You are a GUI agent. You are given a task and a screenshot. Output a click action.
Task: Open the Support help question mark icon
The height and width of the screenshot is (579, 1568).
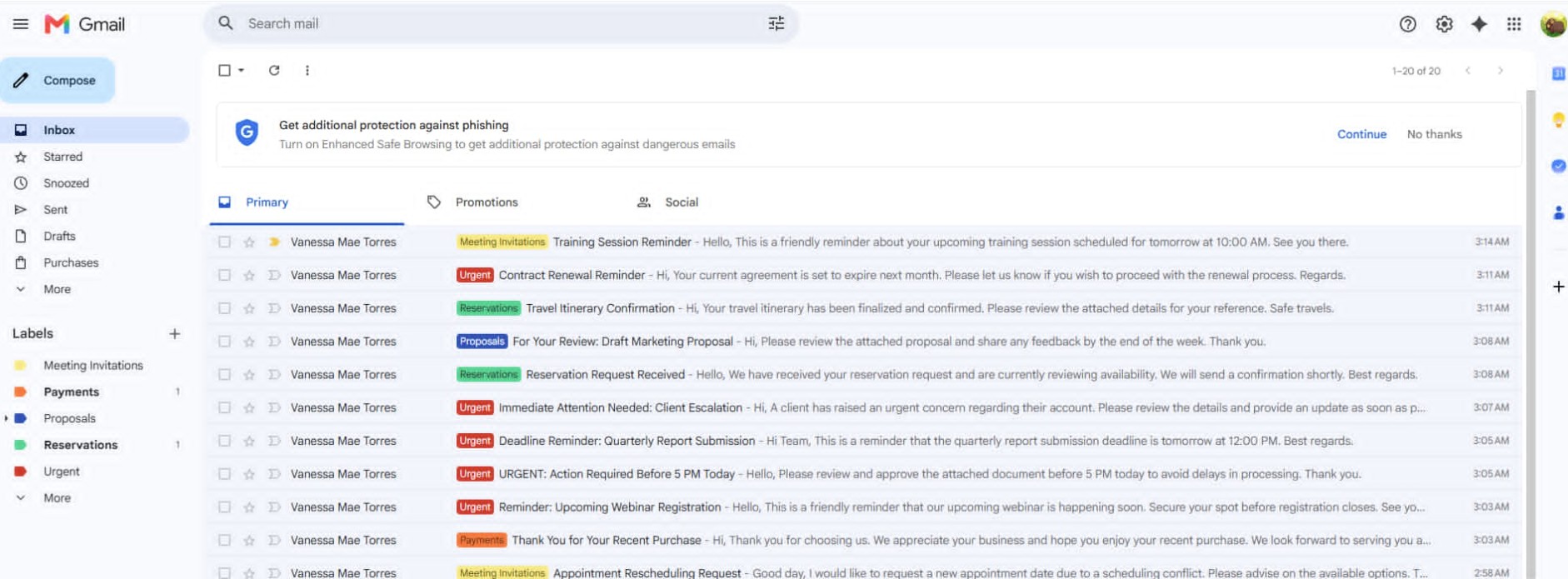pos(1407,24)
